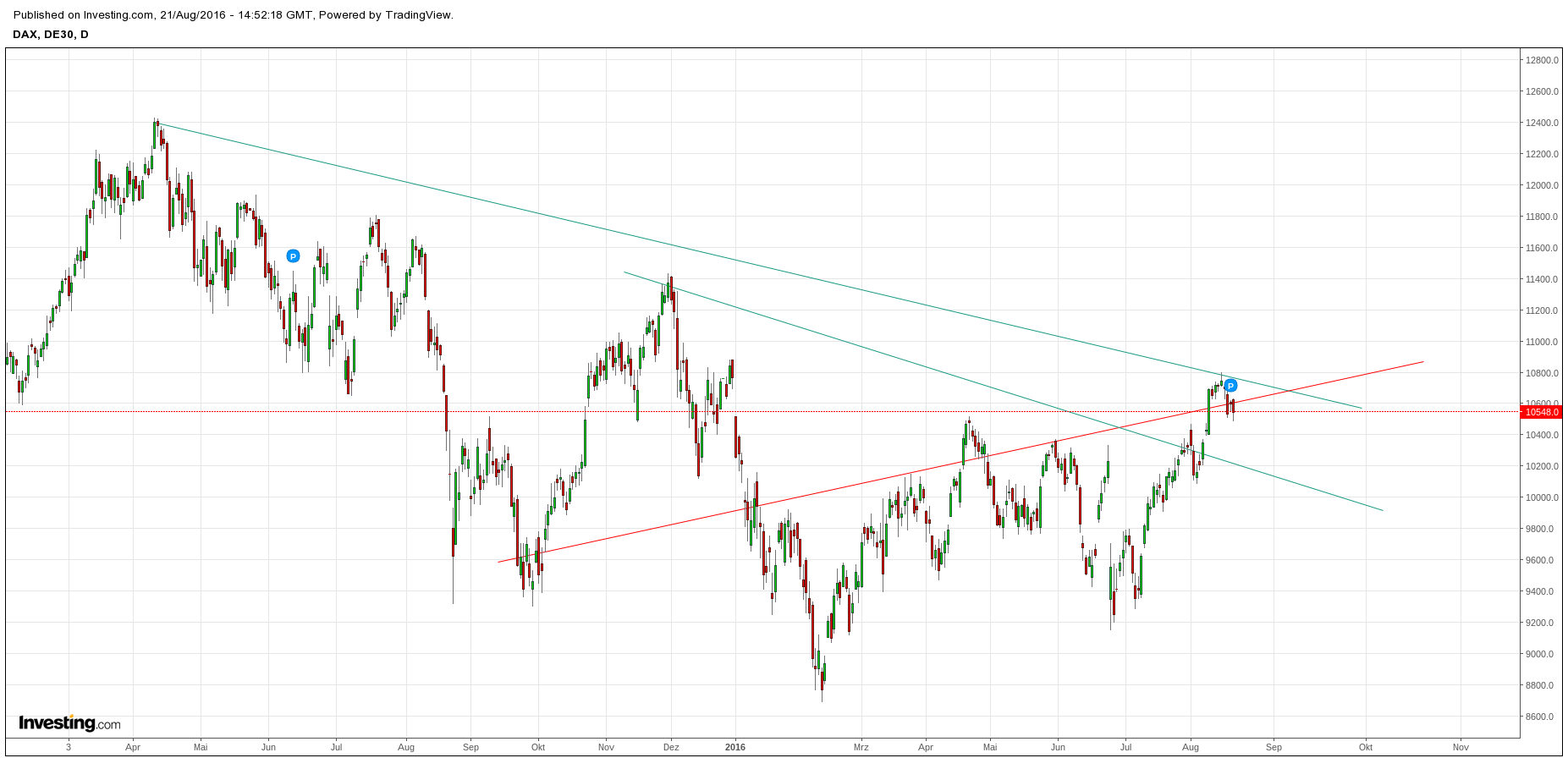
Task: Click the red dotted horizontal price line
Action: 762,412
